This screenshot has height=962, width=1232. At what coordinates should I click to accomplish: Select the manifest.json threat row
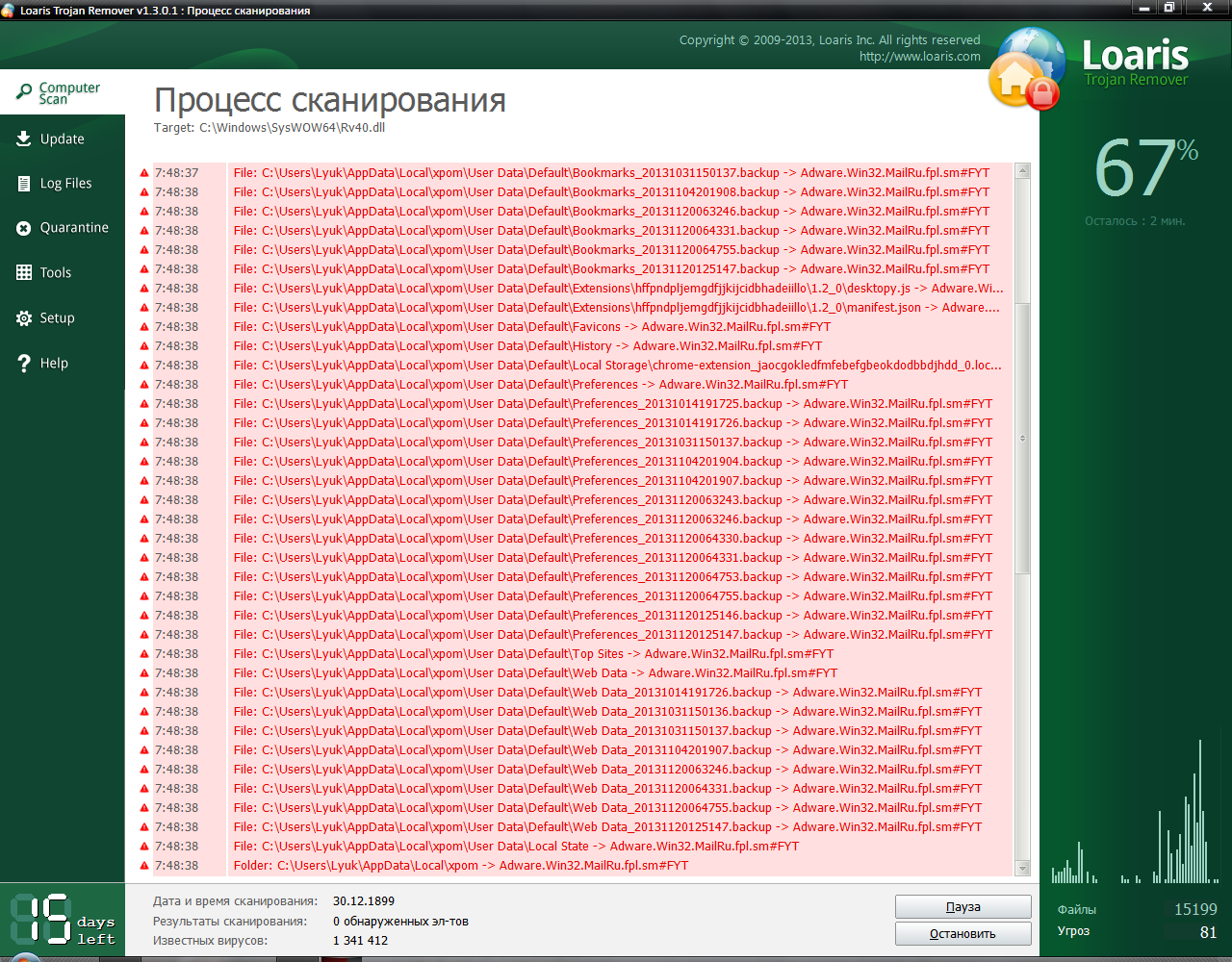pos(576,308)
